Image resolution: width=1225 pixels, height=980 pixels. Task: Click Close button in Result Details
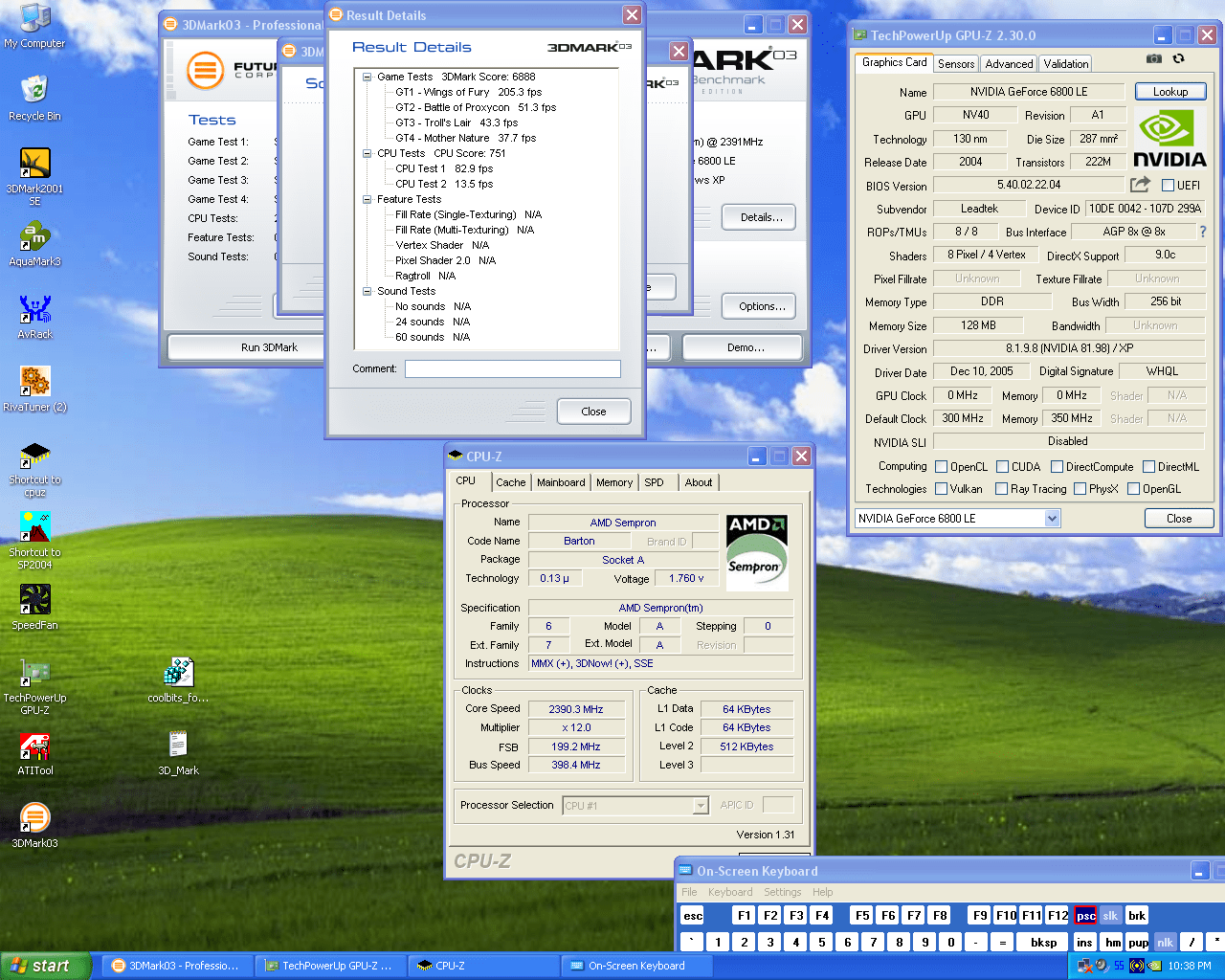click(593, 412)
